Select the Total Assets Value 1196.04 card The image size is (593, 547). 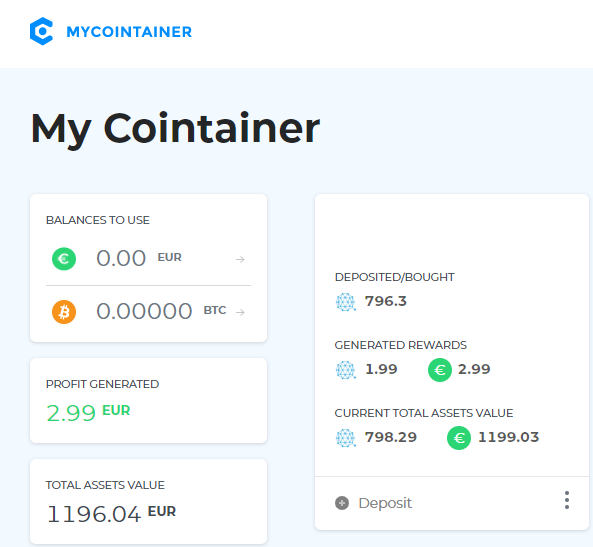click(148, 502)
